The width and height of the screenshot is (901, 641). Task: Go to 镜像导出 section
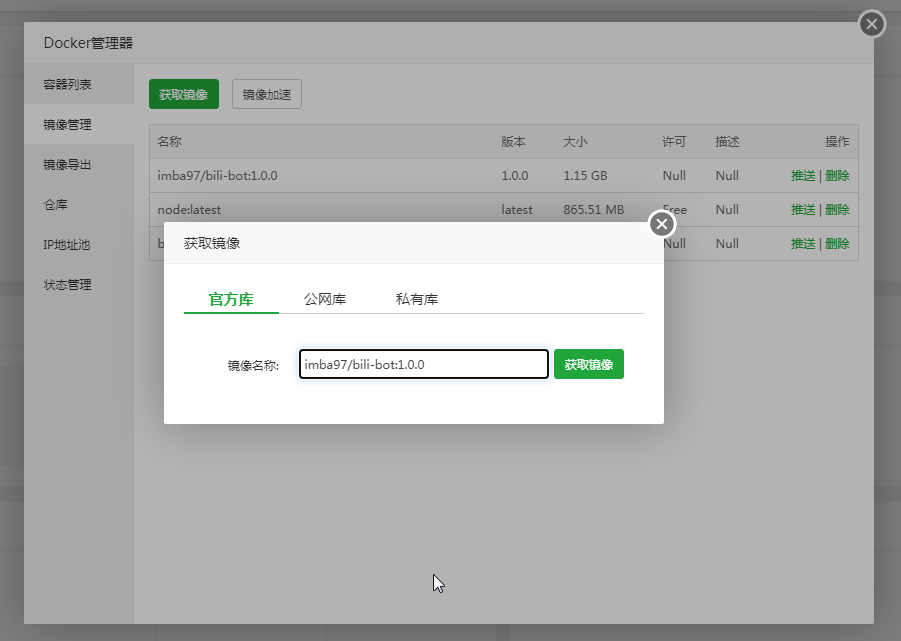68,165
